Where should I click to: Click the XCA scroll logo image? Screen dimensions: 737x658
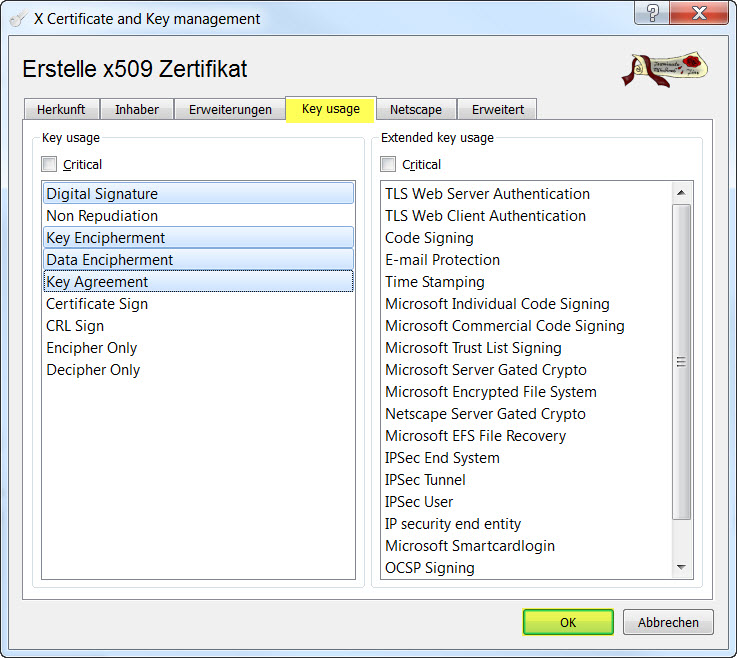point(663,68)
